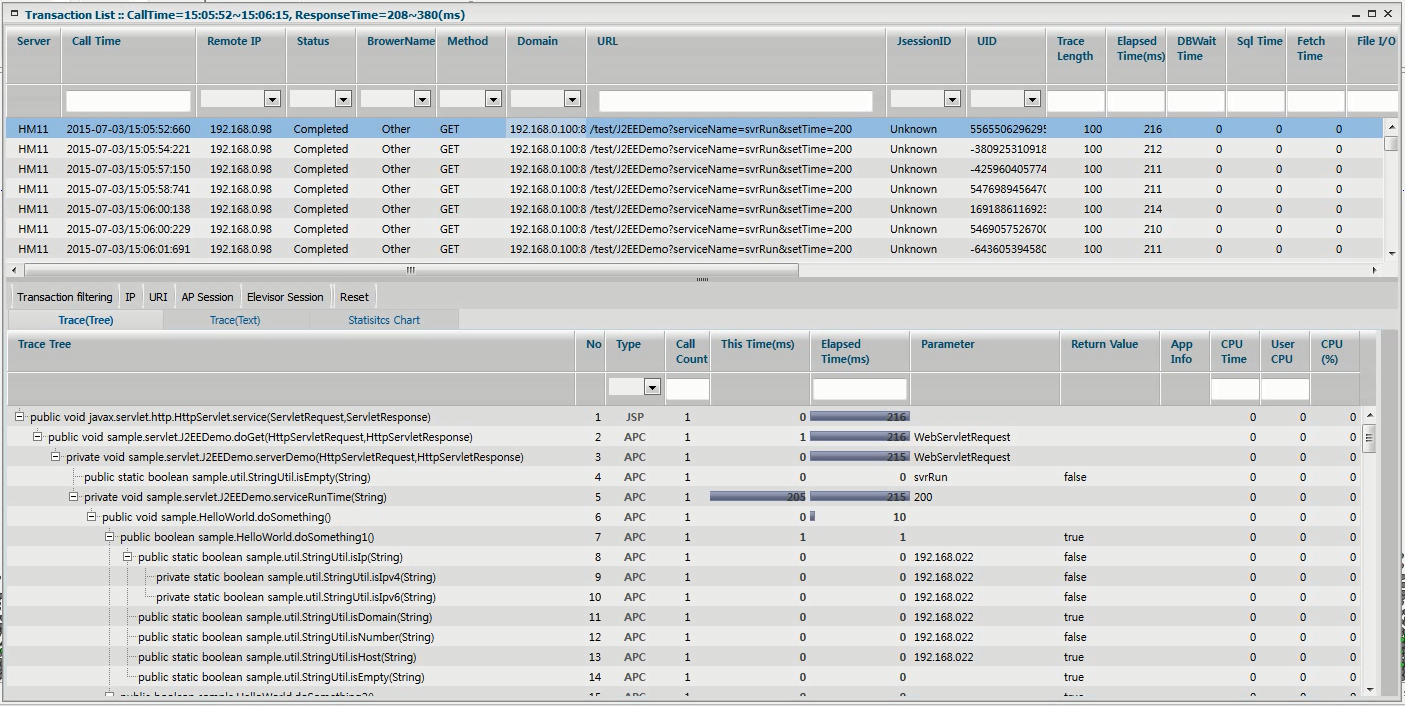Select the transaction called at 15:05:54:221
This screenshot has width=1405, height=706.
point(128,149)
